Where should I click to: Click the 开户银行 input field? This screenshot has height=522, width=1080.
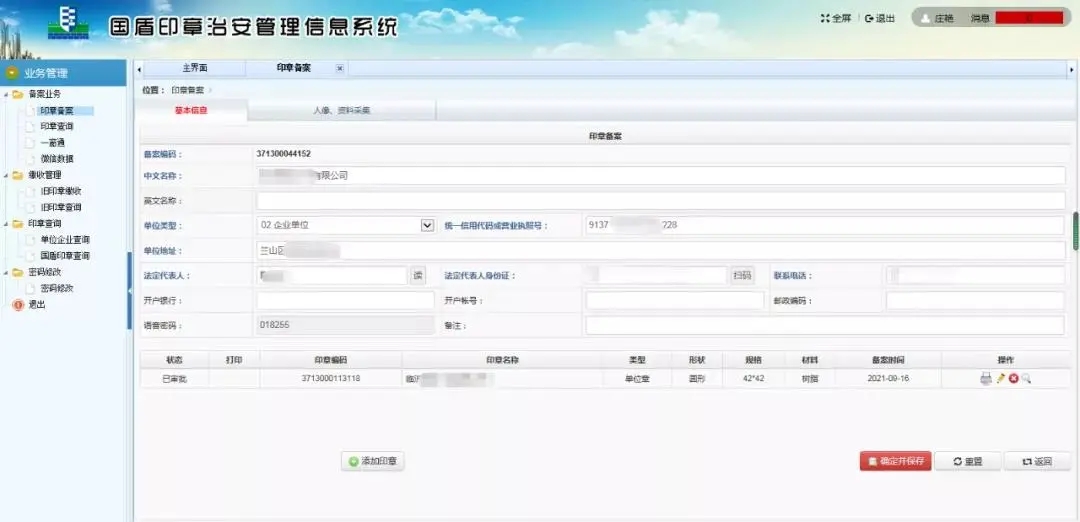(345, 300)
